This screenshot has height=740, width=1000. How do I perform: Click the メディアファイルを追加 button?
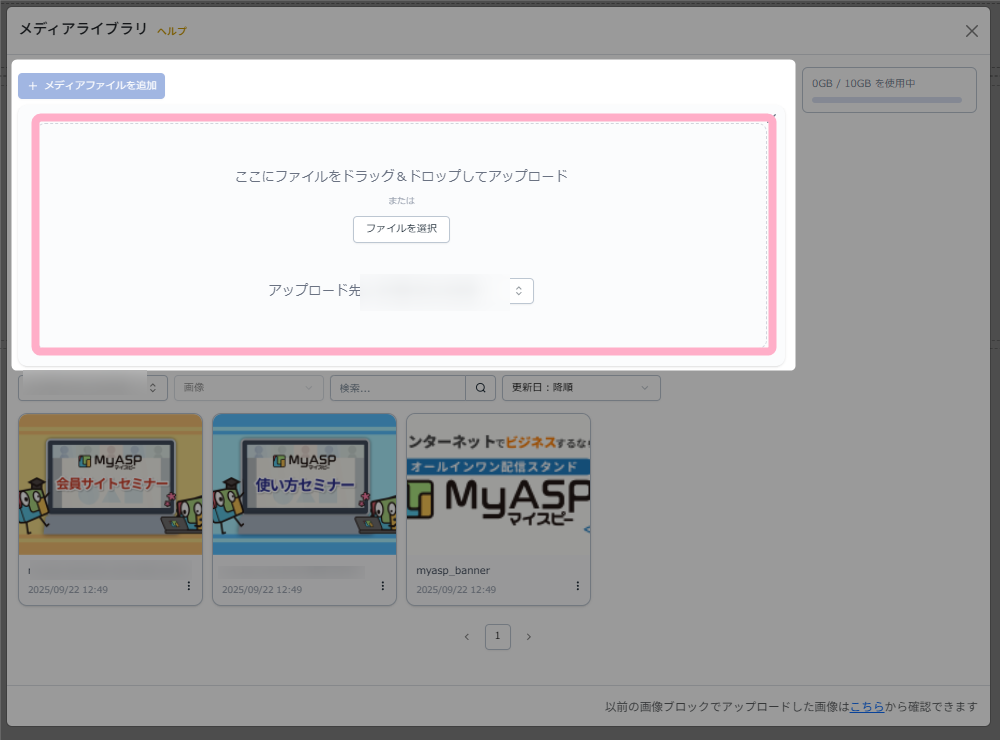91,86
